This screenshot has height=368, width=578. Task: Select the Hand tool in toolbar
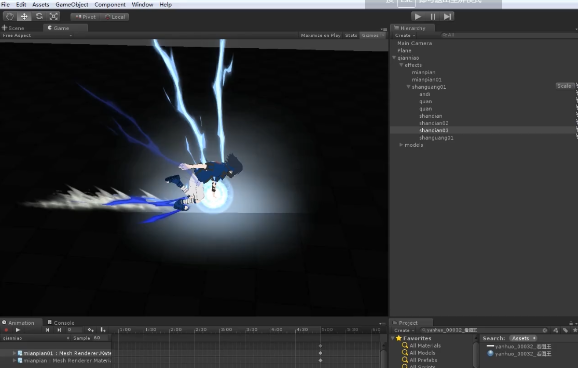[10, 17]
